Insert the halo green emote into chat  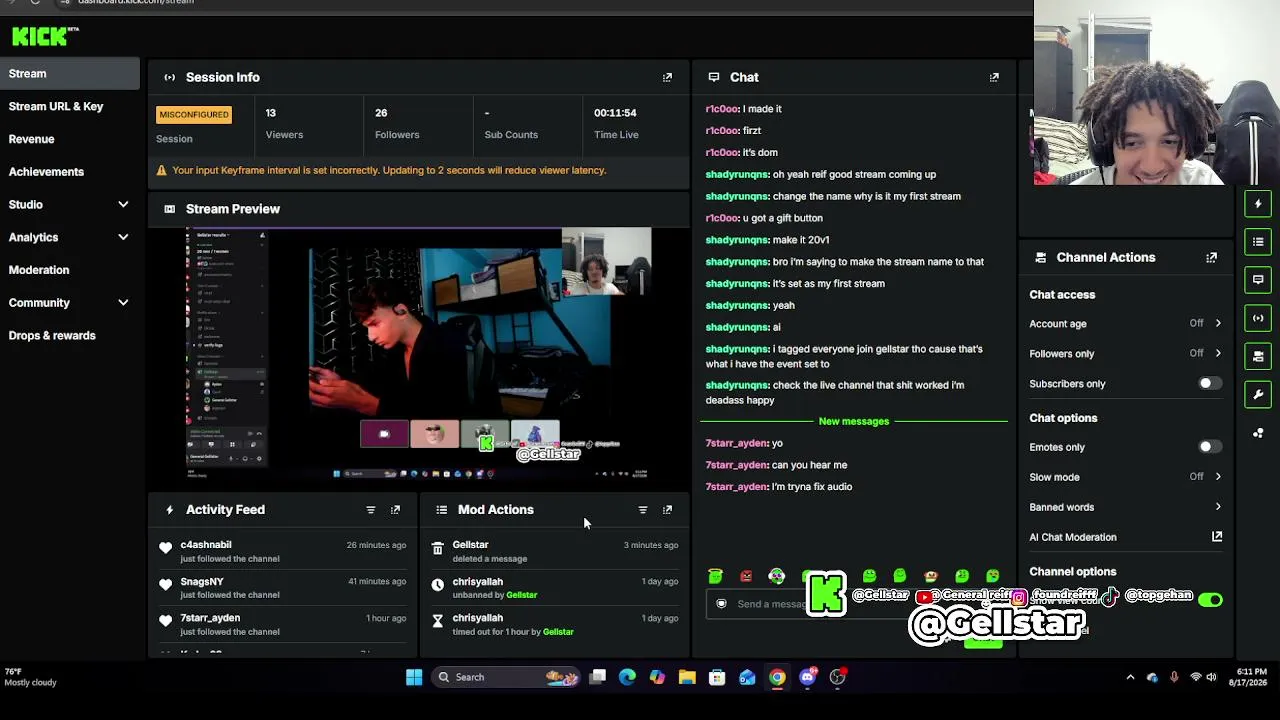(x=715, y=576)
